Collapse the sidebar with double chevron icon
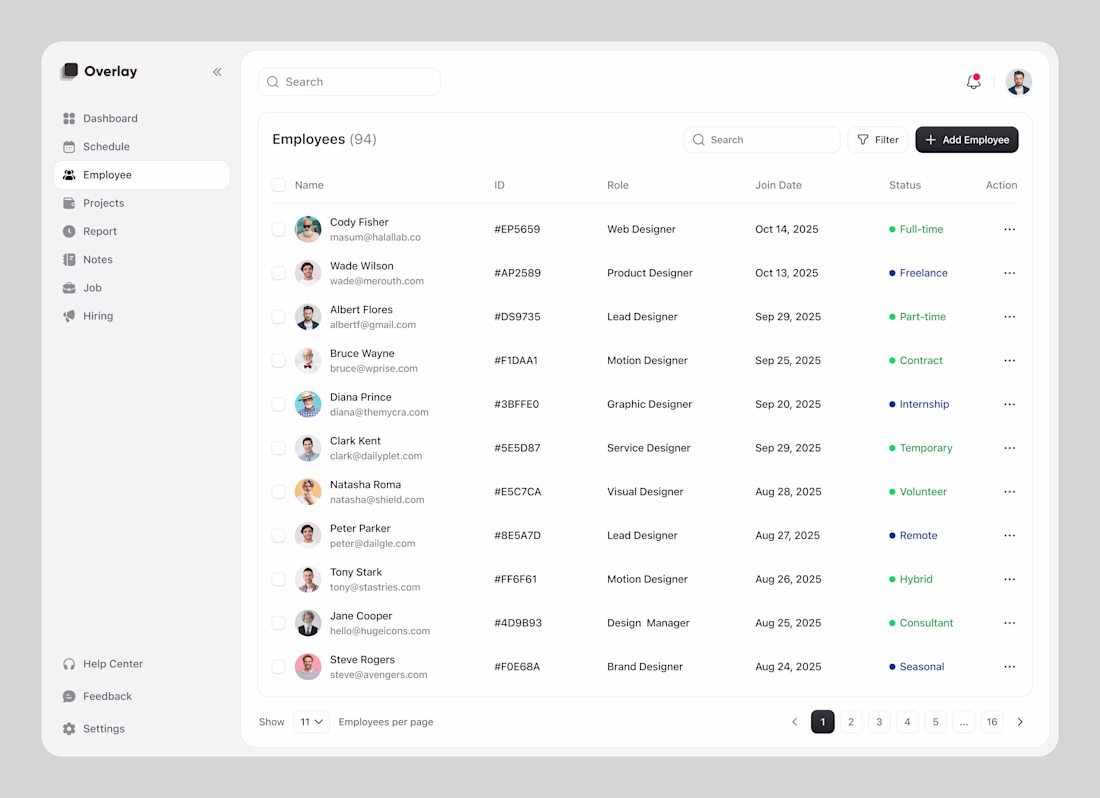This screenshot has width=1100, height=798. [x=217, y=72]
